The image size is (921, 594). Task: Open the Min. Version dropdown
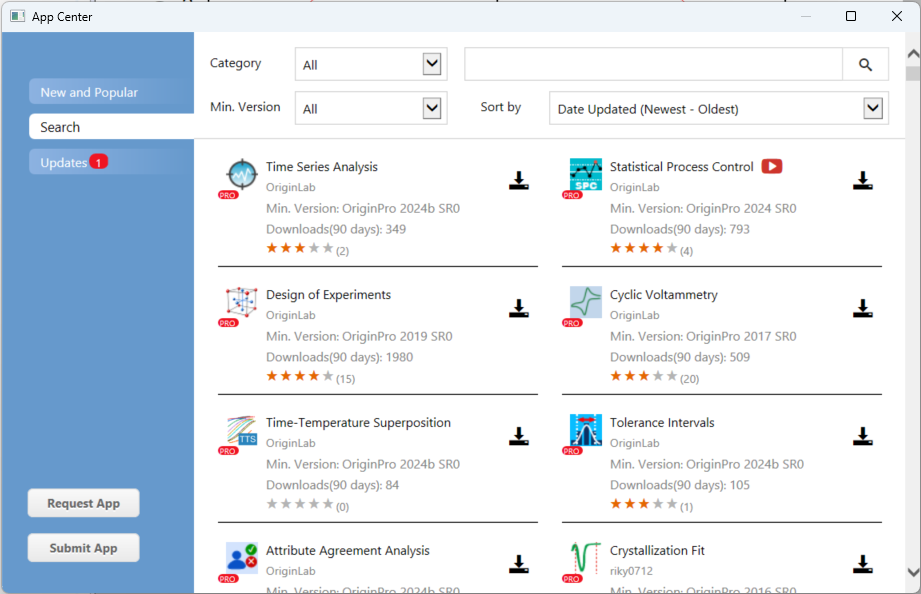click(x=371, y=108)
